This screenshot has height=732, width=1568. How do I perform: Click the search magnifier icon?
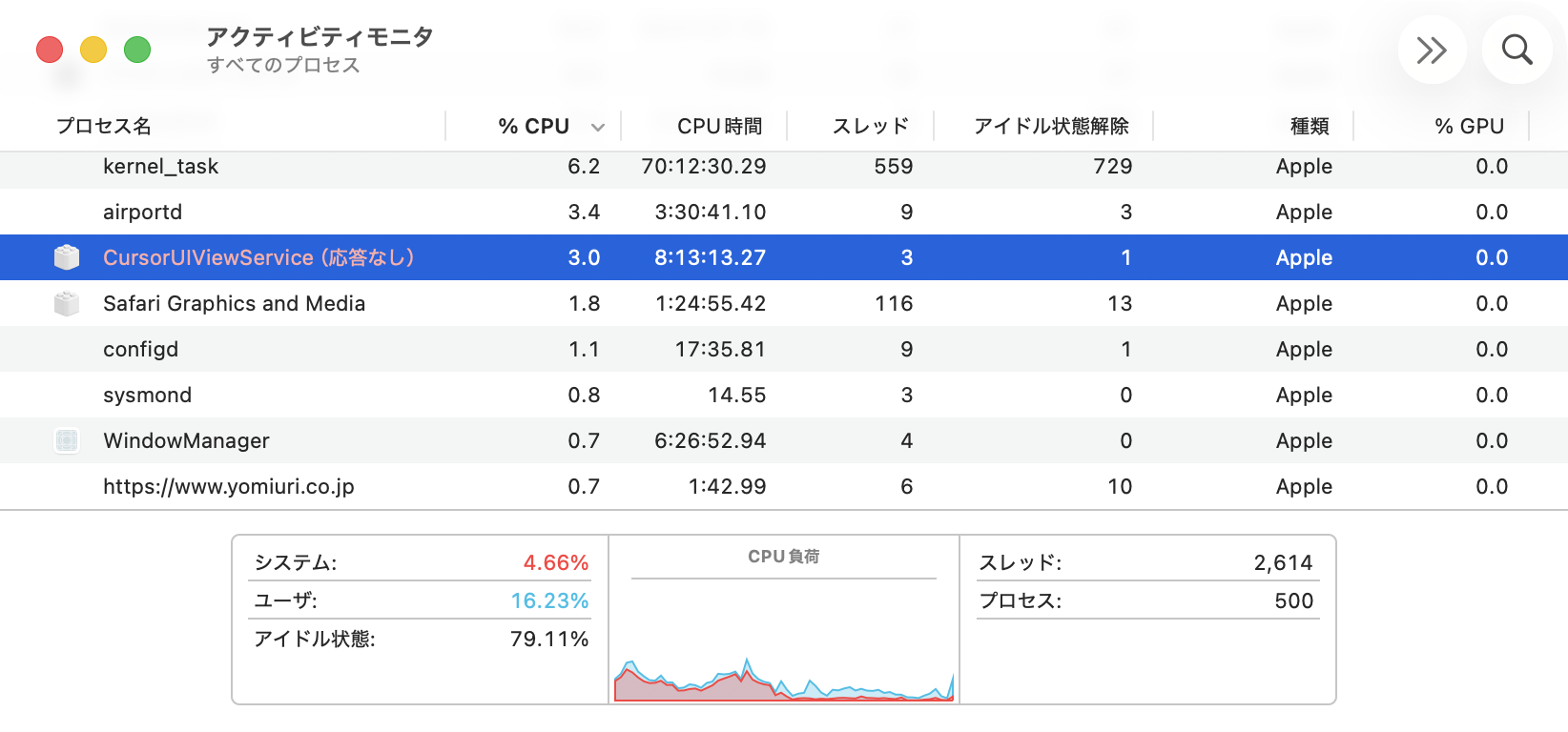(1516, 50)
